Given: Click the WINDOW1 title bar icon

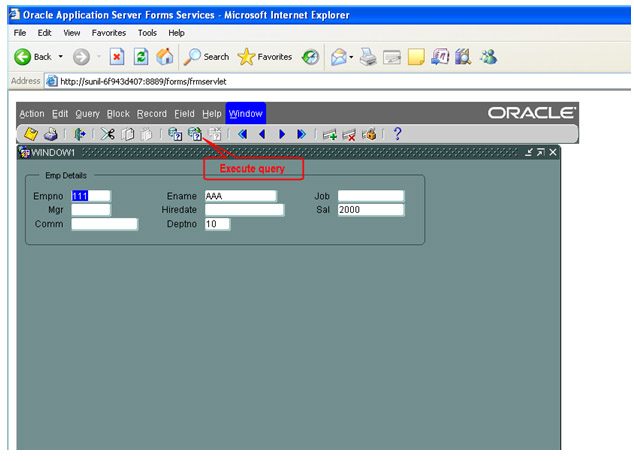Looking at the screenshot, I should pyautogui.click(x=24, y=152).
